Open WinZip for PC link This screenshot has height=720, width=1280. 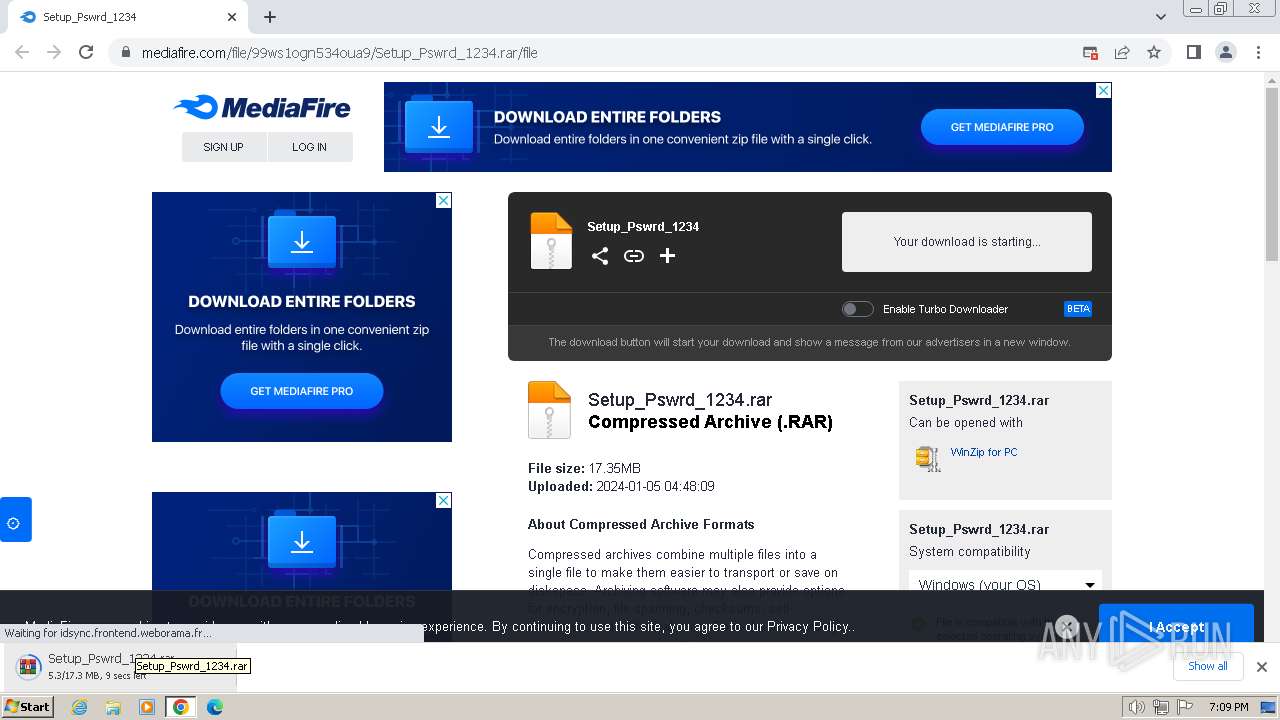(984, 452)
